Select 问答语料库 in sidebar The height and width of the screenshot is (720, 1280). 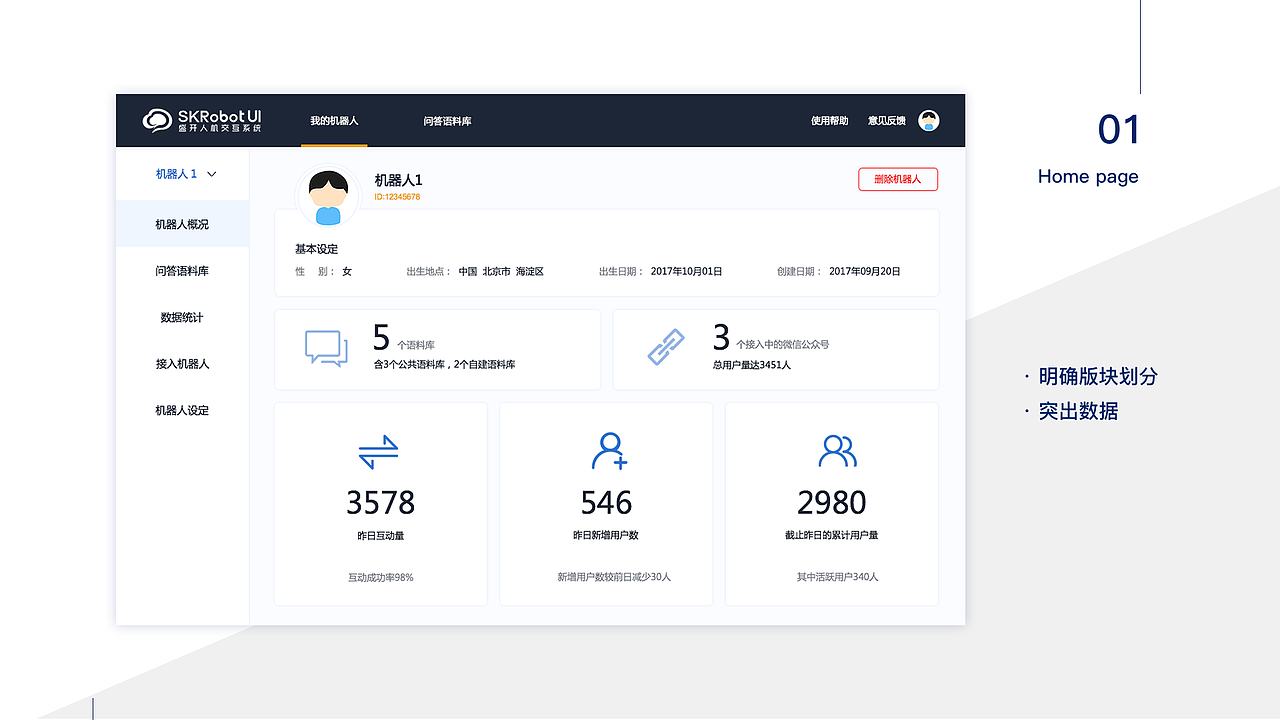pyautogui.click(x=182, y=271)
